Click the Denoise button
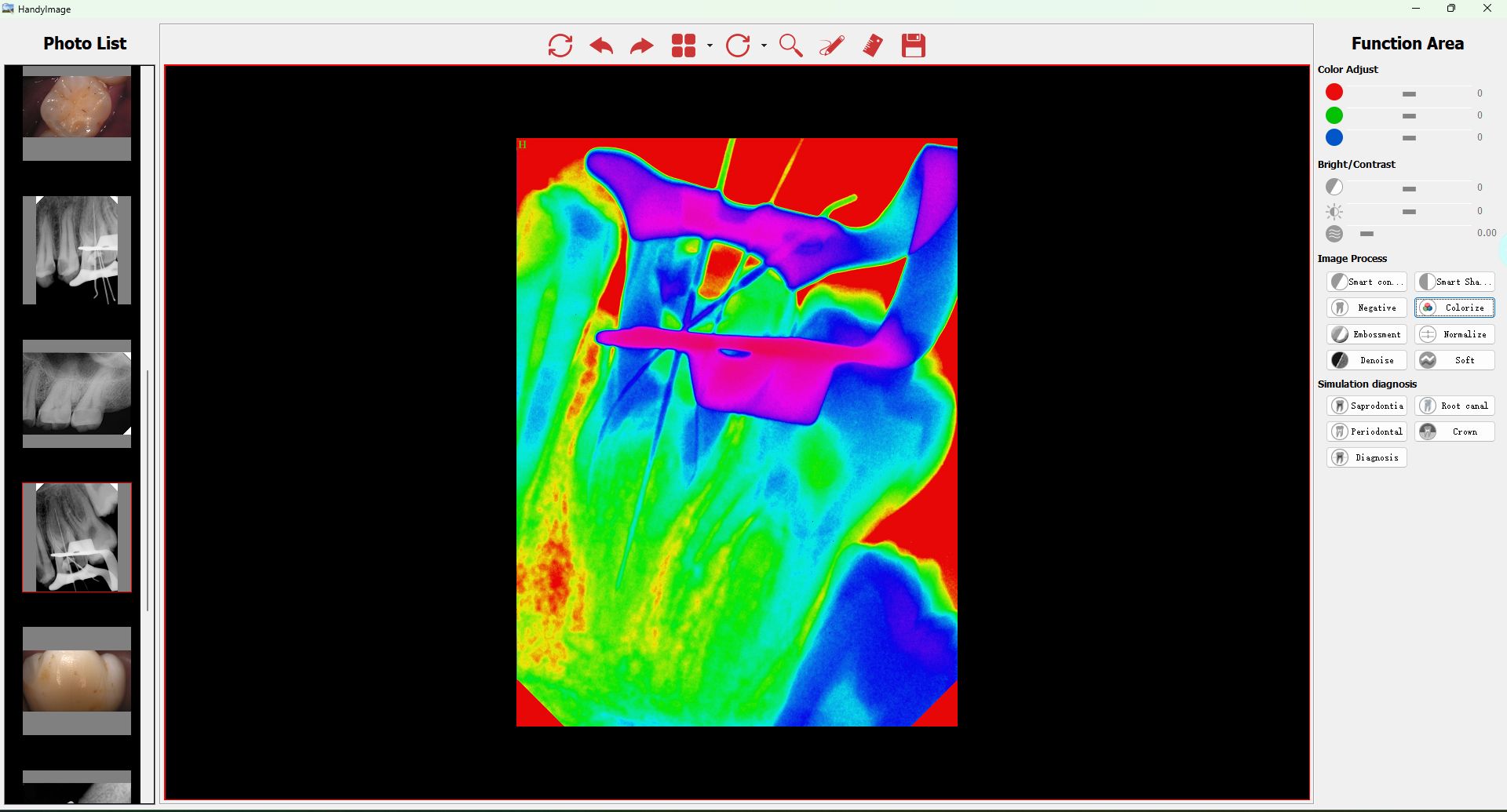The width and height of the screenshot is (1507, 812). coord(1367,360)
